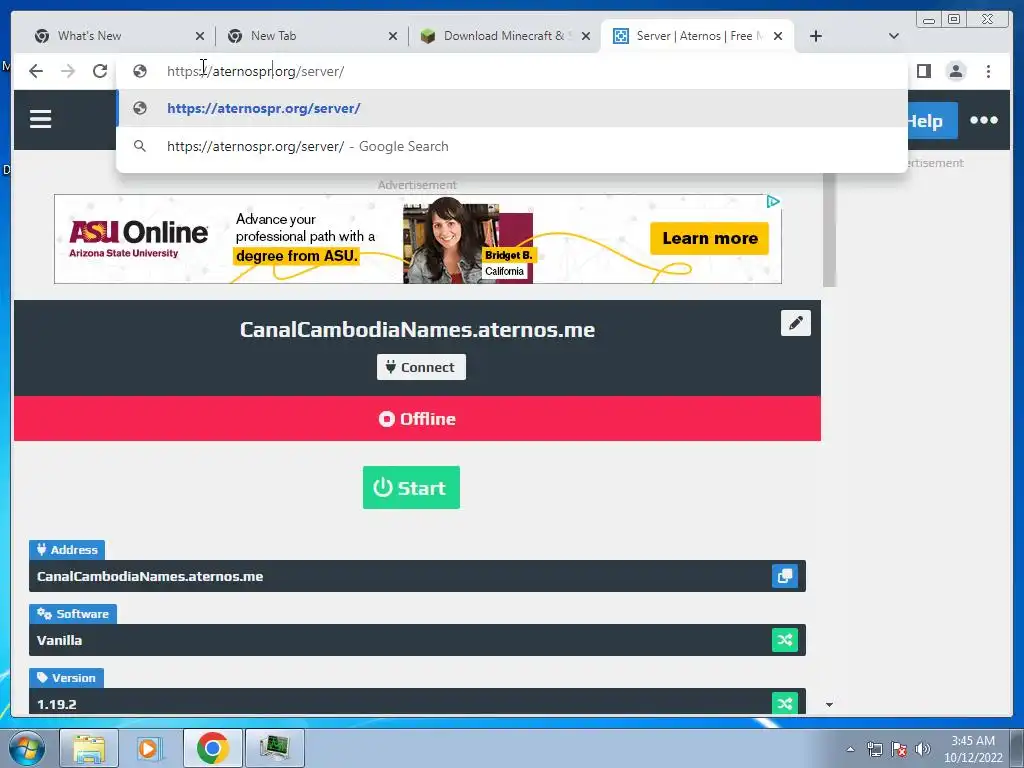The image size is (1024, 768).
Task: Open AdChoices icon on ASU ad
Action: click(773, 202)
